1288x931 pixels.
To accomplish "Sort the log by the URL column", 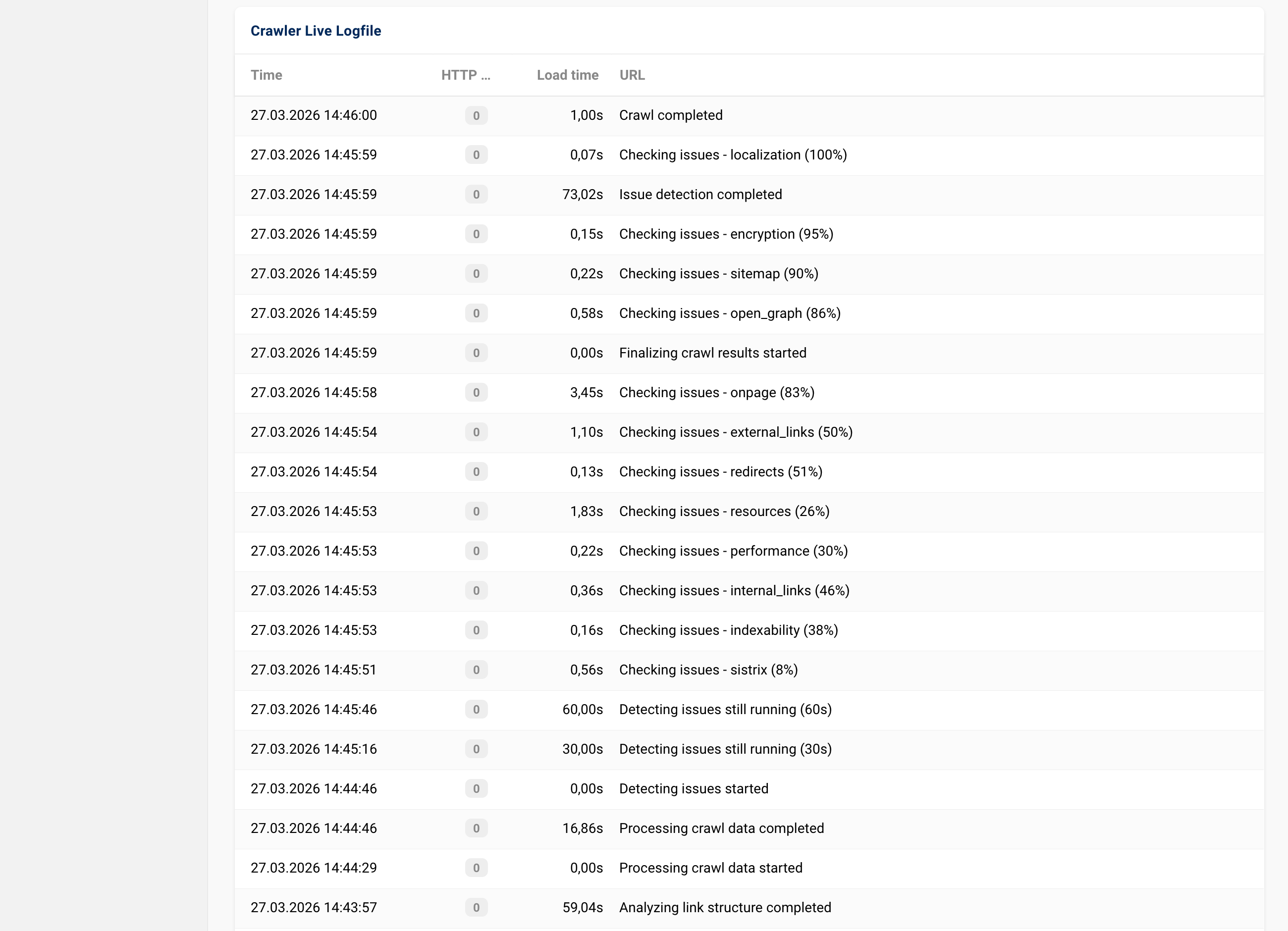I will coord(632,75).
